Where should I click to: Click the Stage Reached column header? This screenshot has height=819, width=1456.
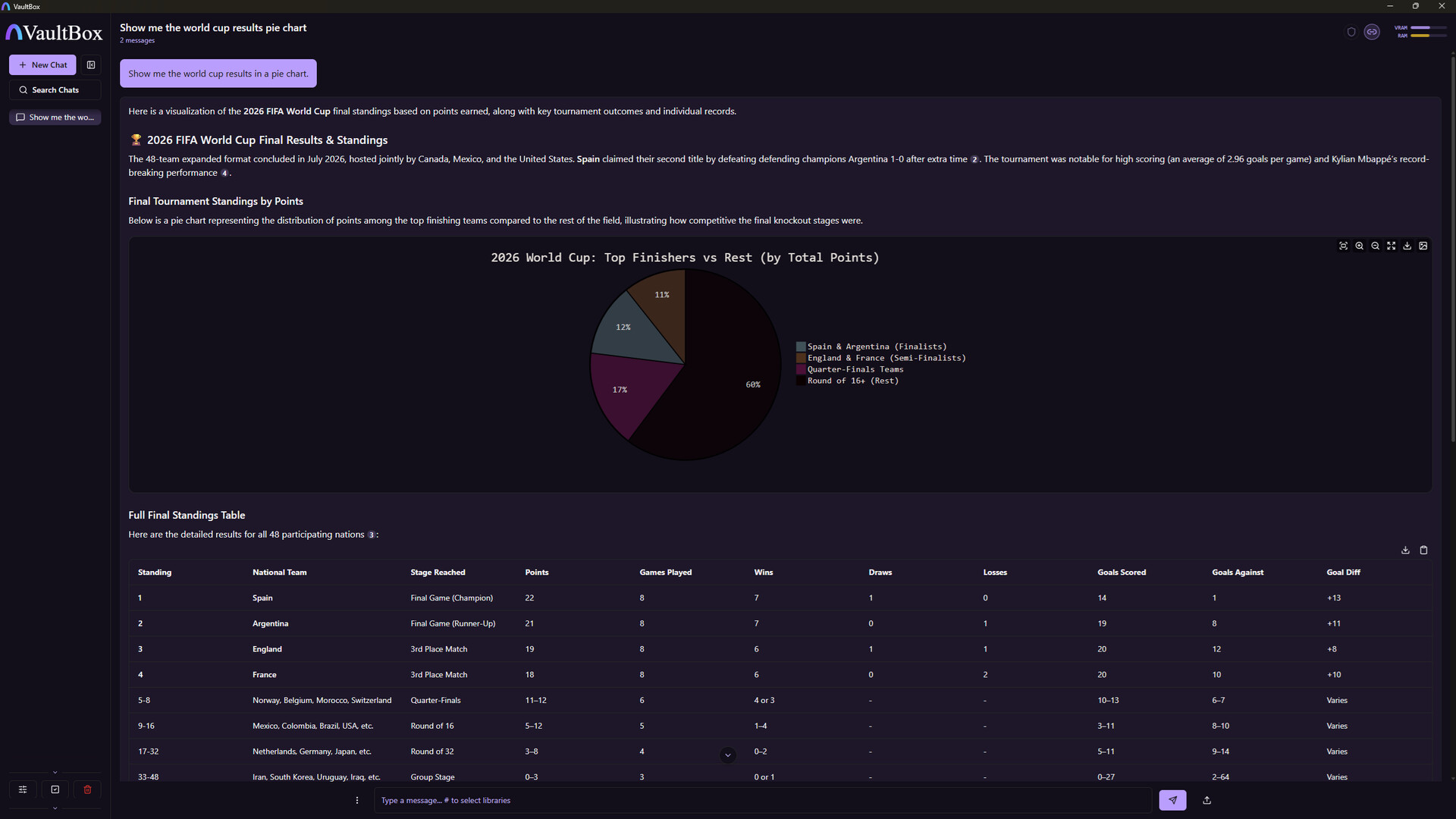[438, 573]
